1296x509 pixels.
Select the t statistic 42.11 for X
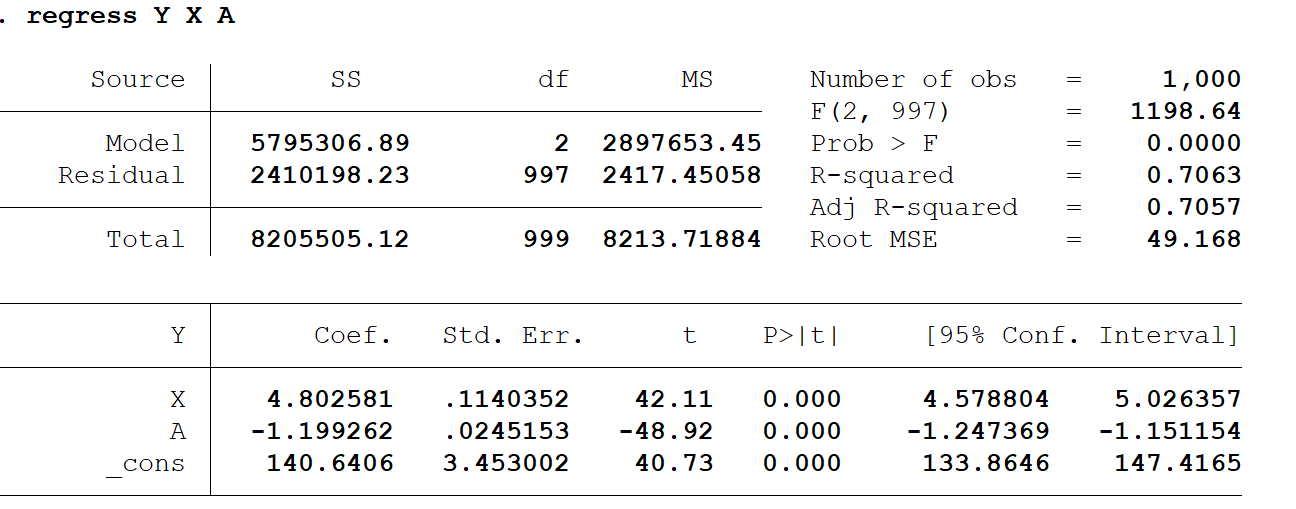coord(674,399)
